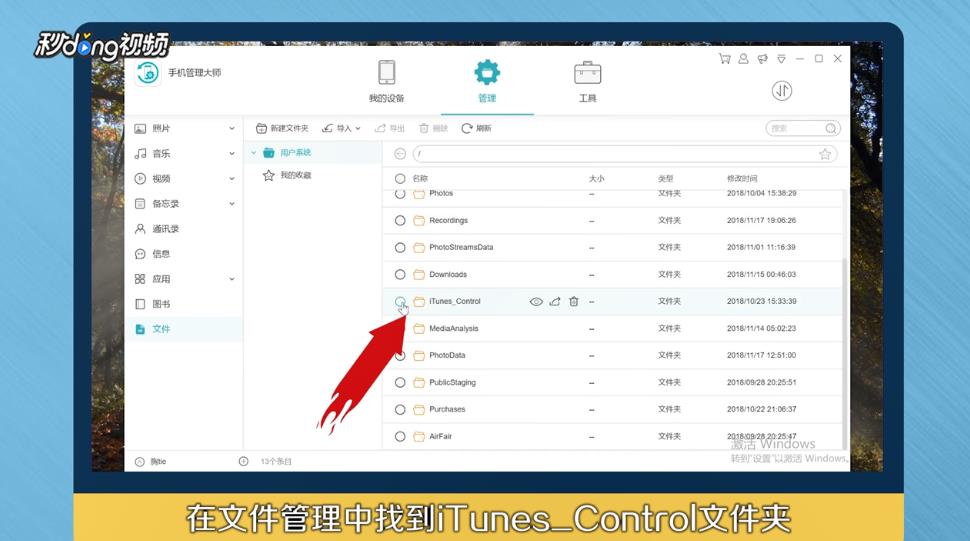970x541 pixels.
Task: Click the Recordings folder icon
Action: tap(419, 221)
